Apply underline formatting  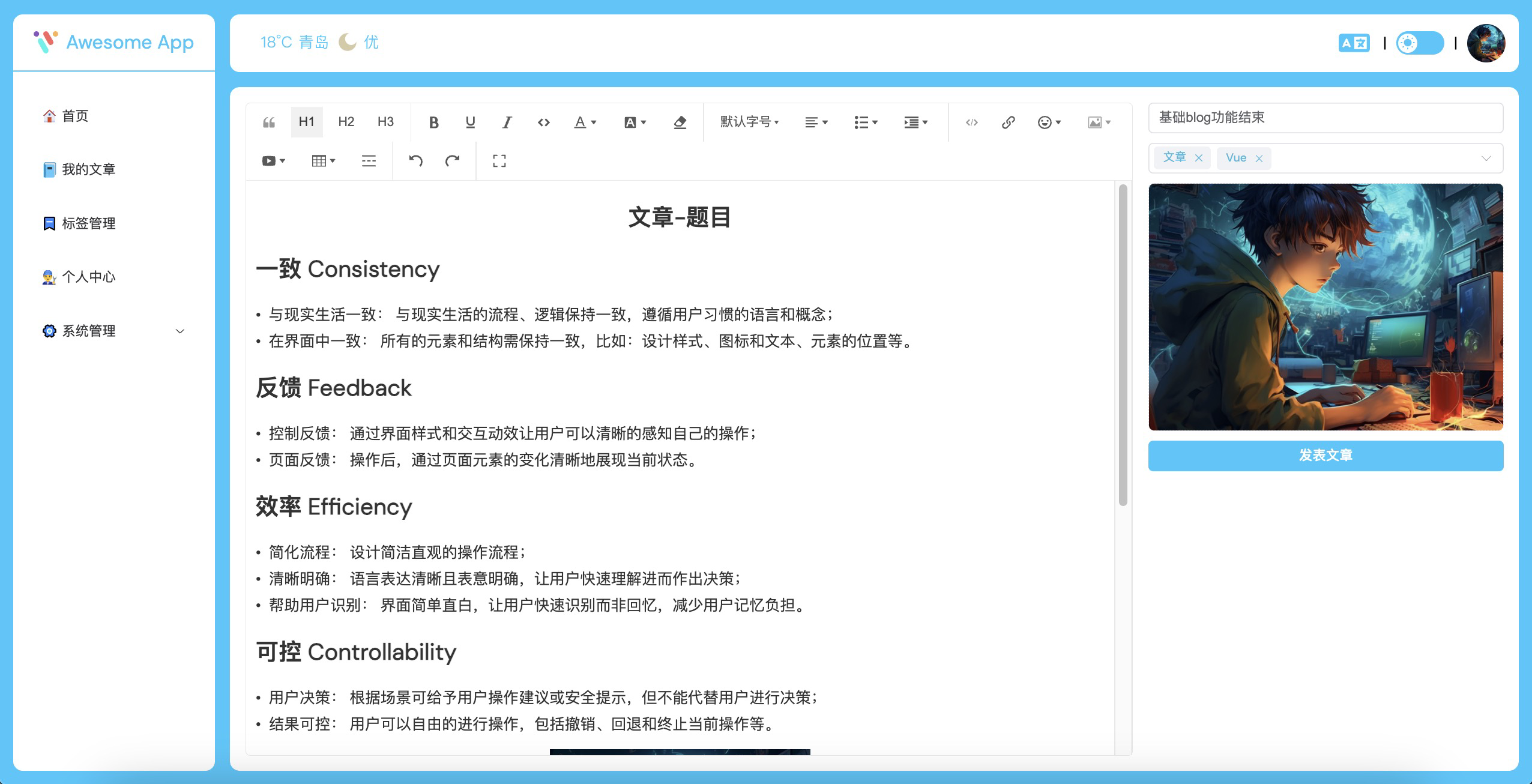pyautogui.click(x=470, y=122)
